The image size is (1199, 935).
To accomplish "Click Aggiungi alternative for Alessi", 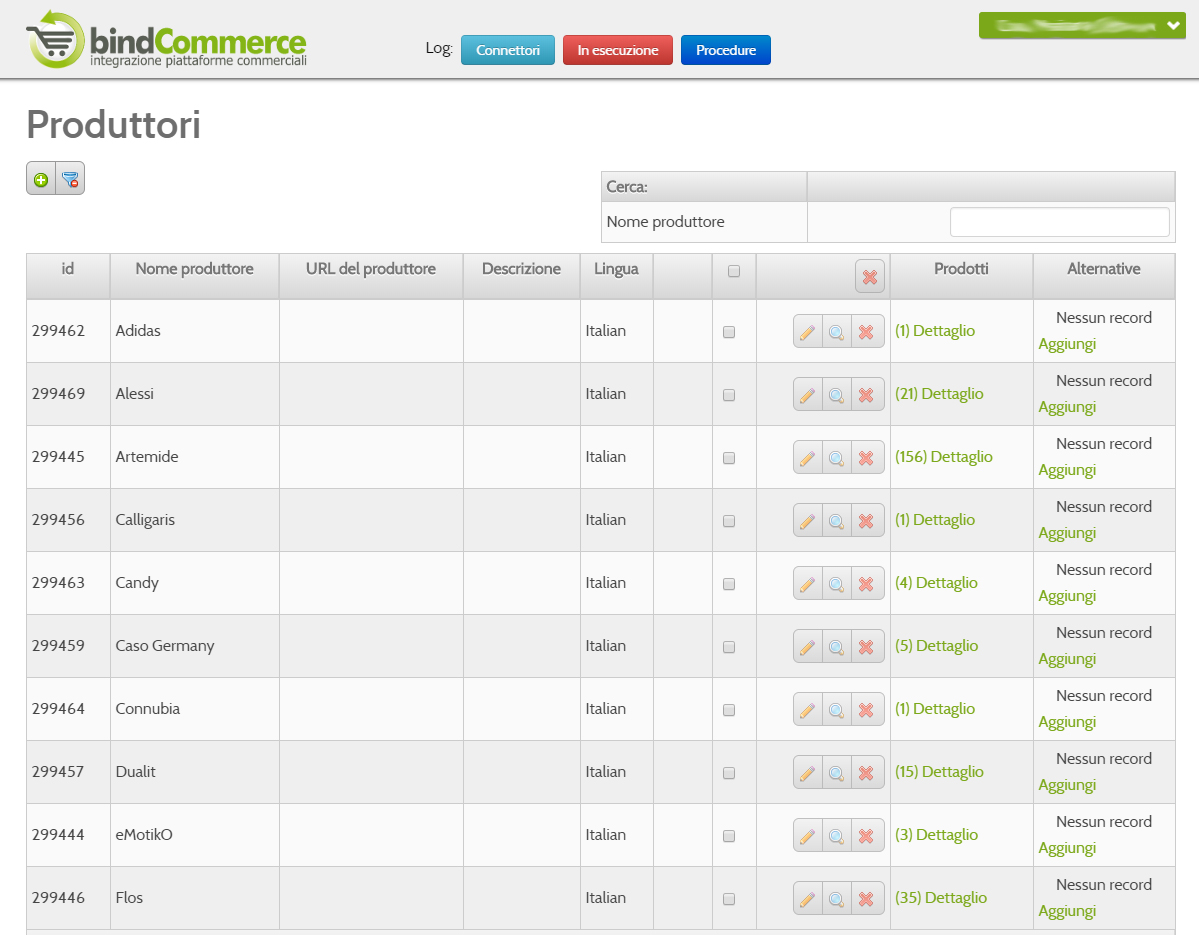I will (x=1067, y=407).
